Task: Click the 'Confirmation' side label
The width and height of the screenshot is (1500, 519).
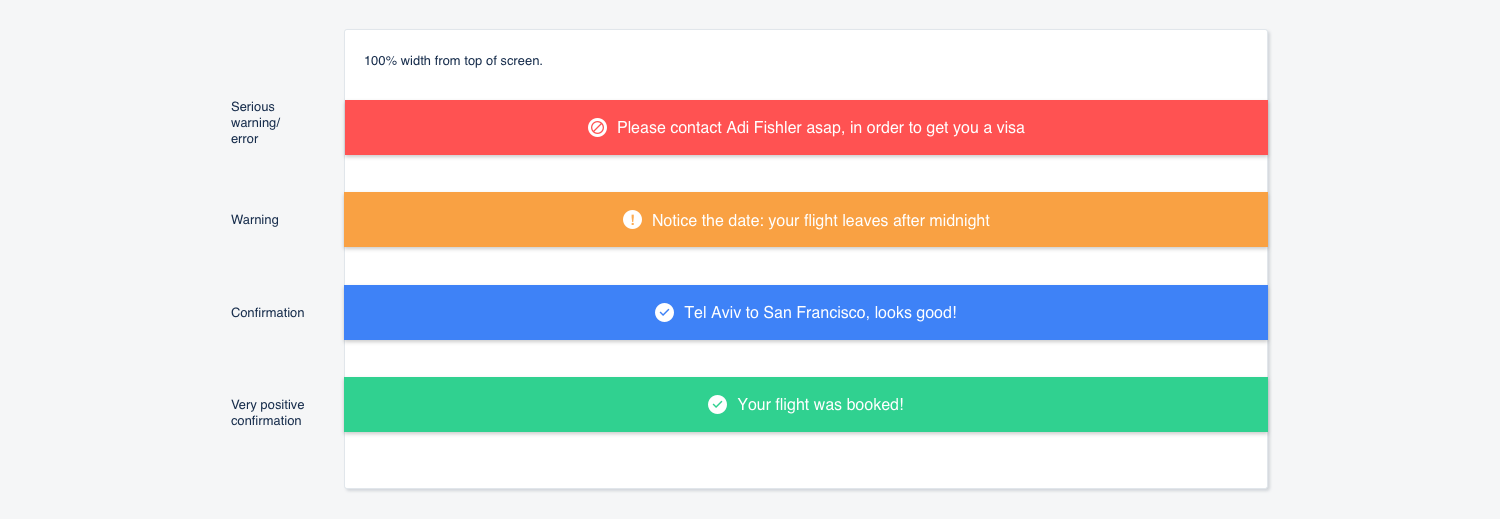Action: coord(268,313)
